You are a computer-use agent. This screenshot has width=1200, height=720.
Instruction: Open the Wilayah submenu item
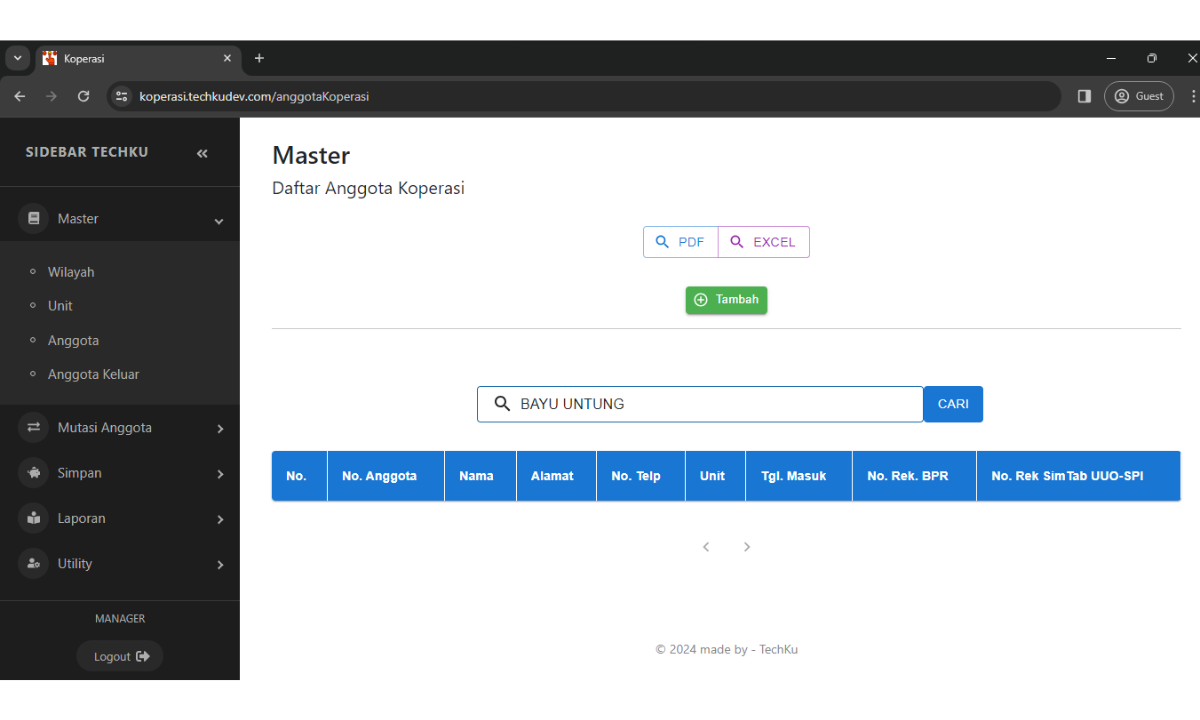click(x=71, y=272)
